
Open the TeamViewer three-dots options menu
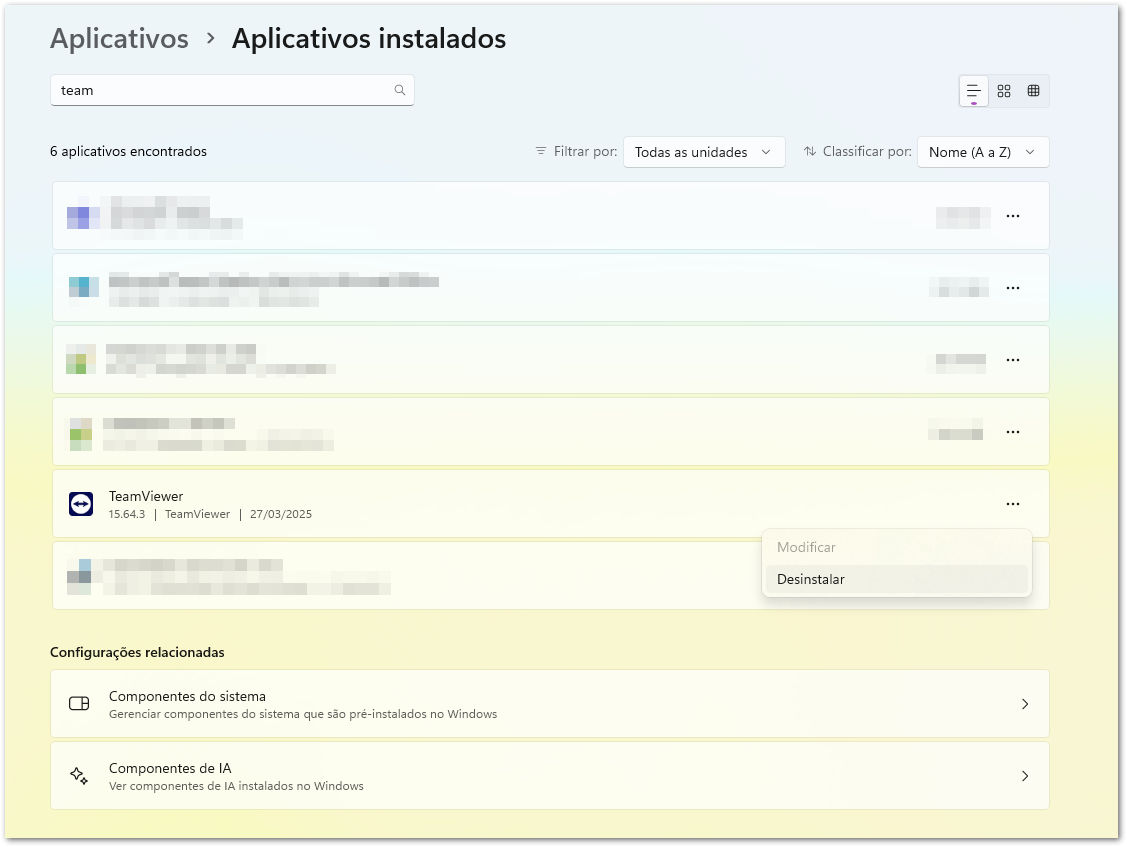(x=1013, y=504)
